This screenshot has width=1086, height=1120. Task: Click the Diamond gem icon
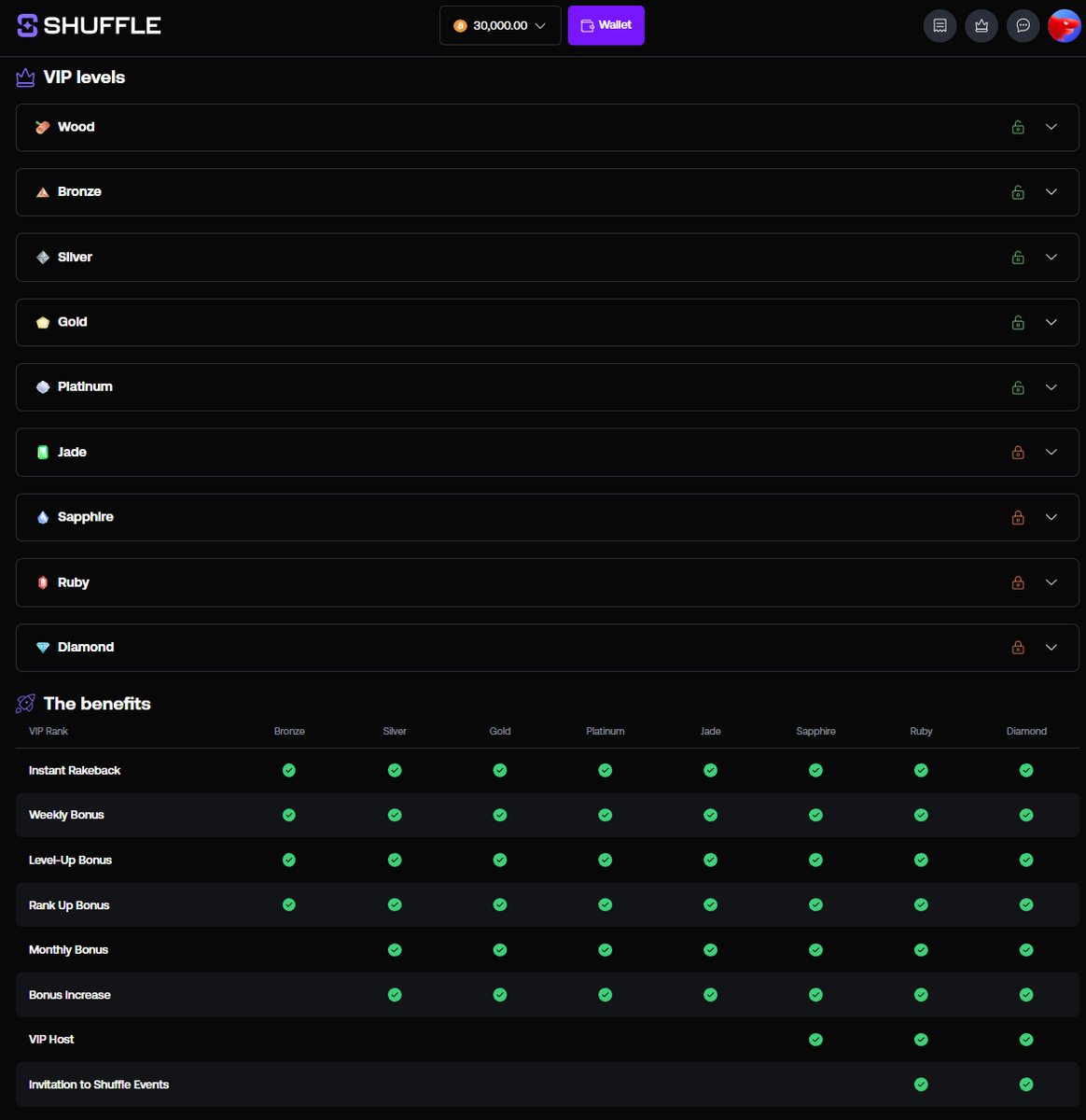tap(43, 647)
